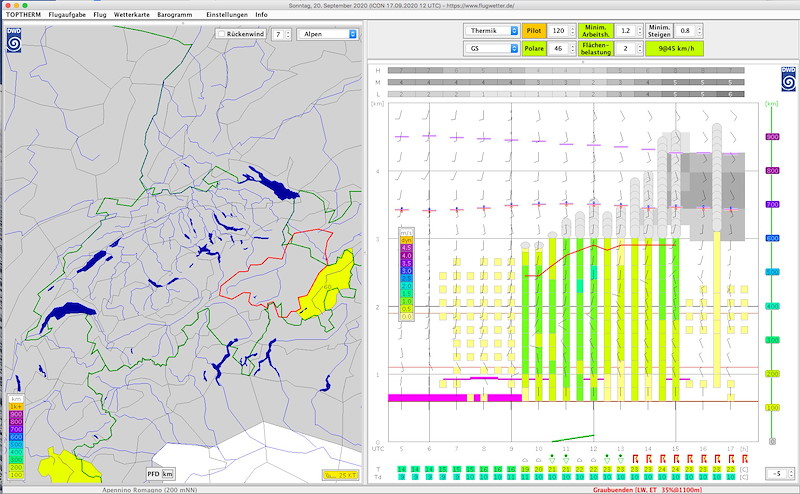Screen dimensions: 800x494
Task: Click the Flächenbelastung button
Action: (x=595, y=48)
